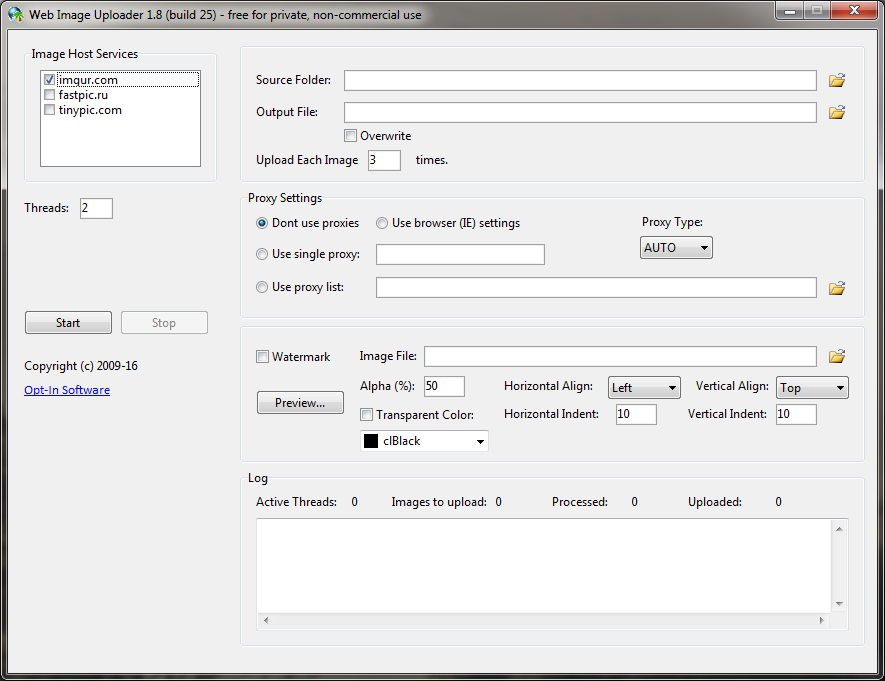Click the 'Images to upload:' label

(439, 502)
